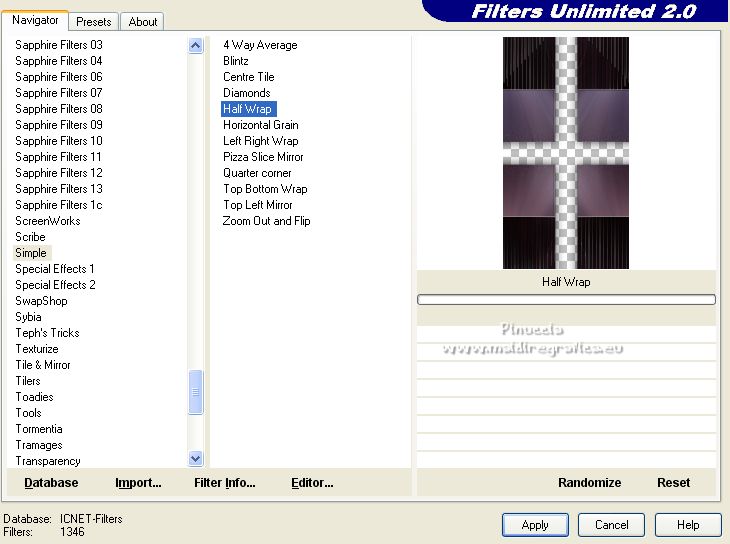Viewport: 730px width, 544px height.
Task: Select the Zoom Out and Flip filter
Action: (266, 221)
